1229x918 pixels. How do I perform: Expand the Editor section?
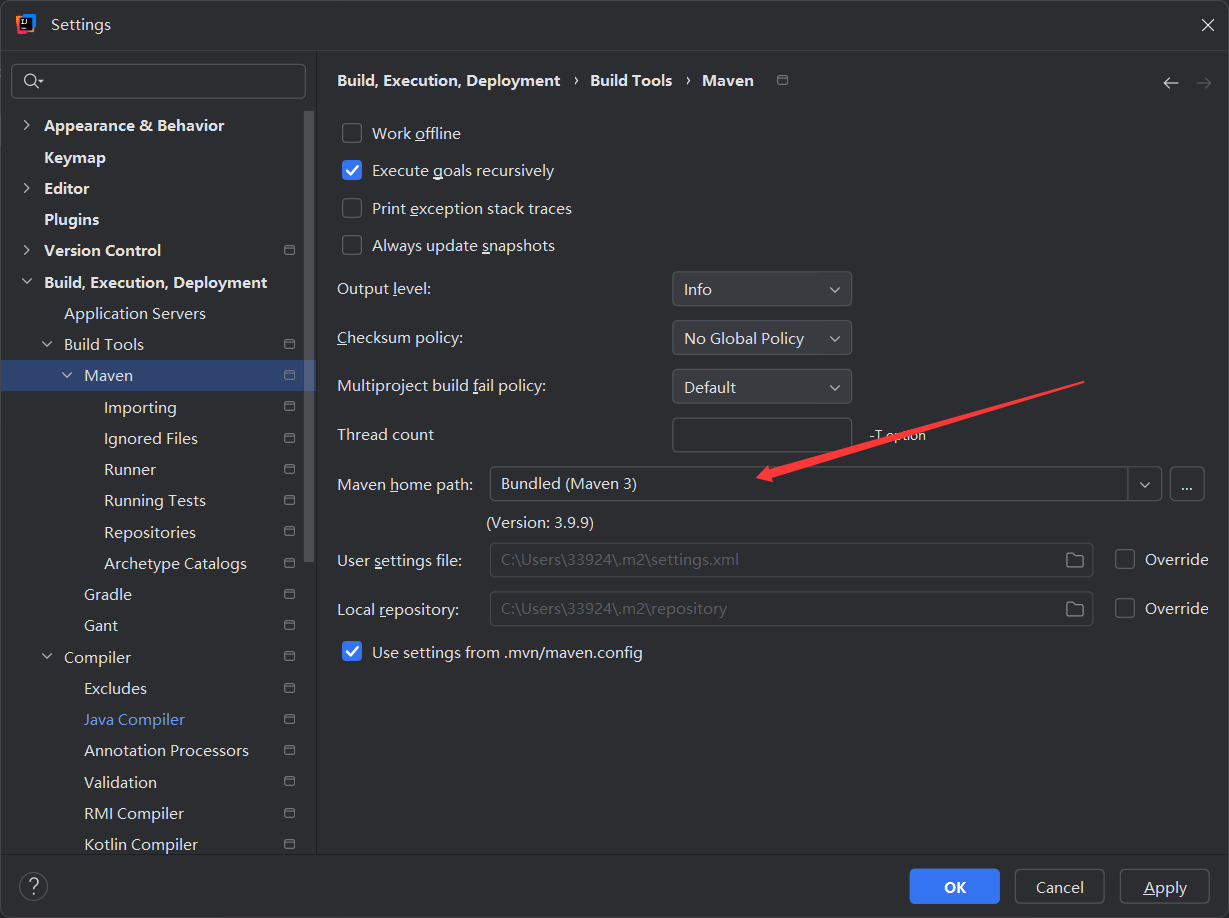pyautogui.click(x=27, y=188)
